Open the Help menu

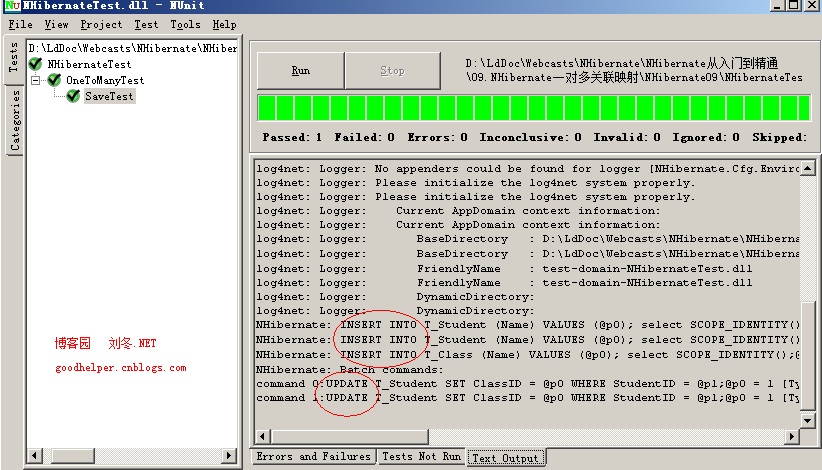point(224,25)
